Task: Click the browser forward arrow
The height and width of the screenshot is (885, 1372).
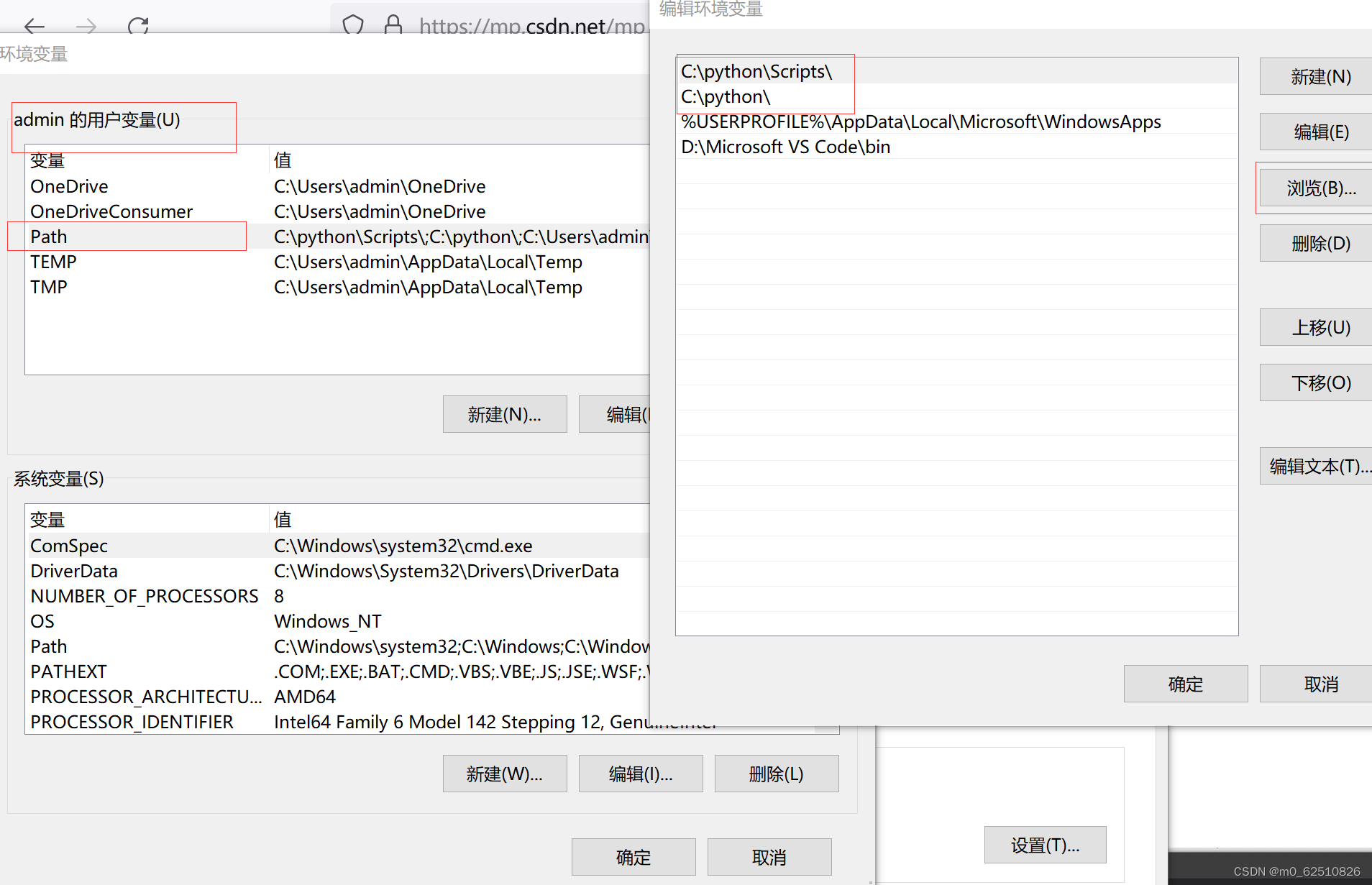Action: pos(86,27)
